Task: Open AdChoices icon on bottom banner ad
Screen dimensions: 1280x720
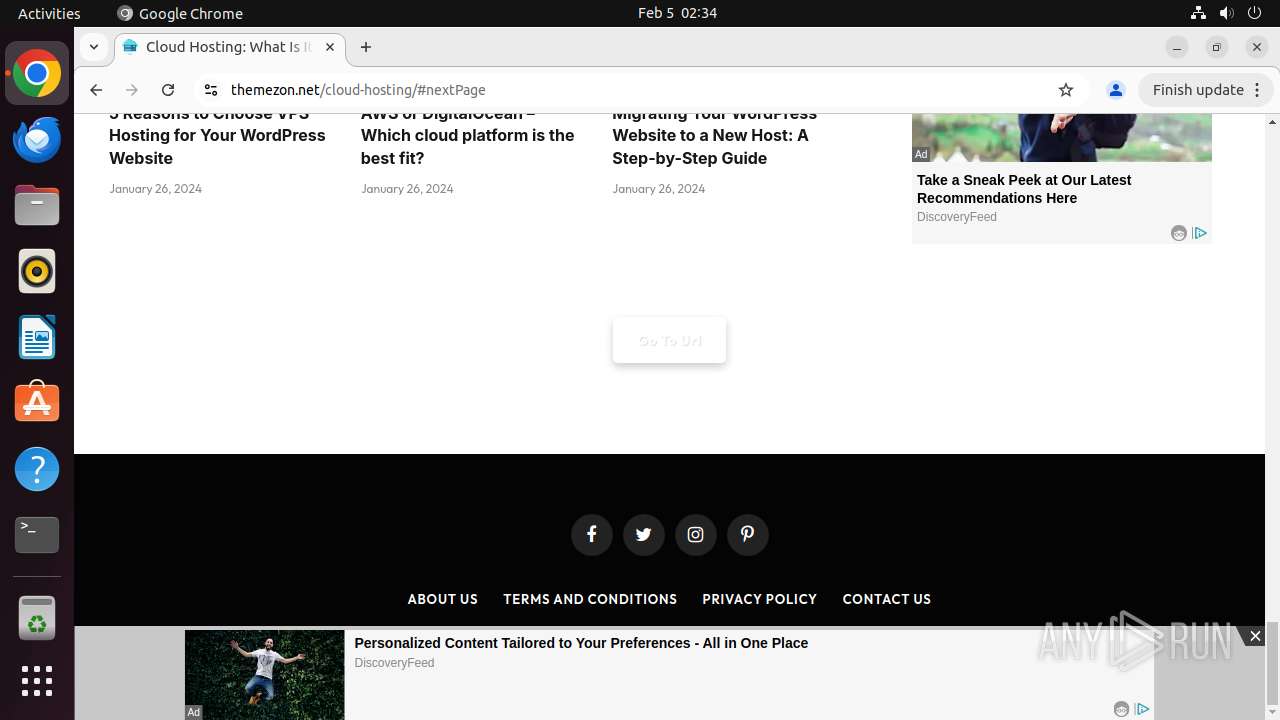Action: click(1142, 709)
